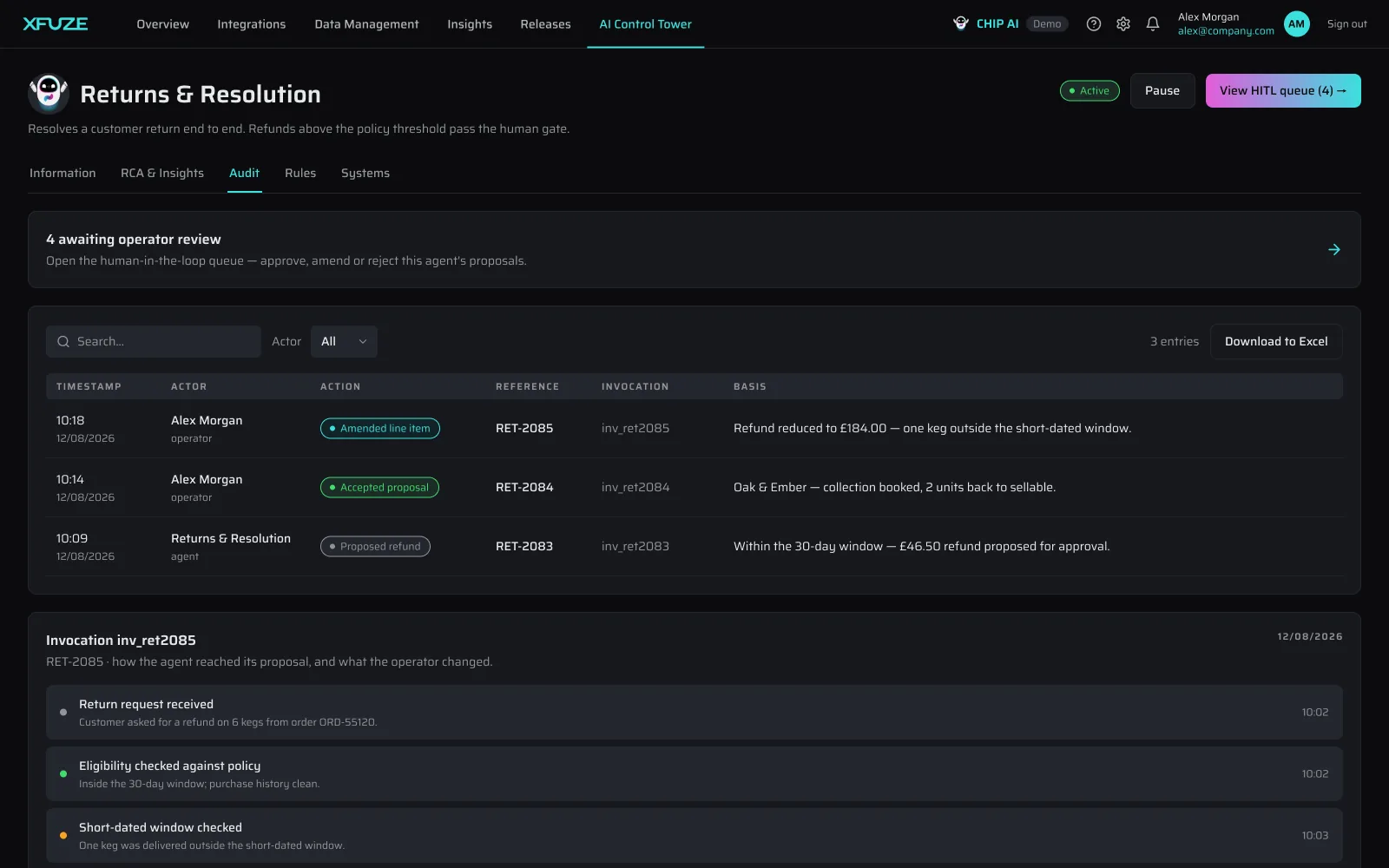Click the Demo badge
Screen dimensions: 1389x868
[1047, 24]
